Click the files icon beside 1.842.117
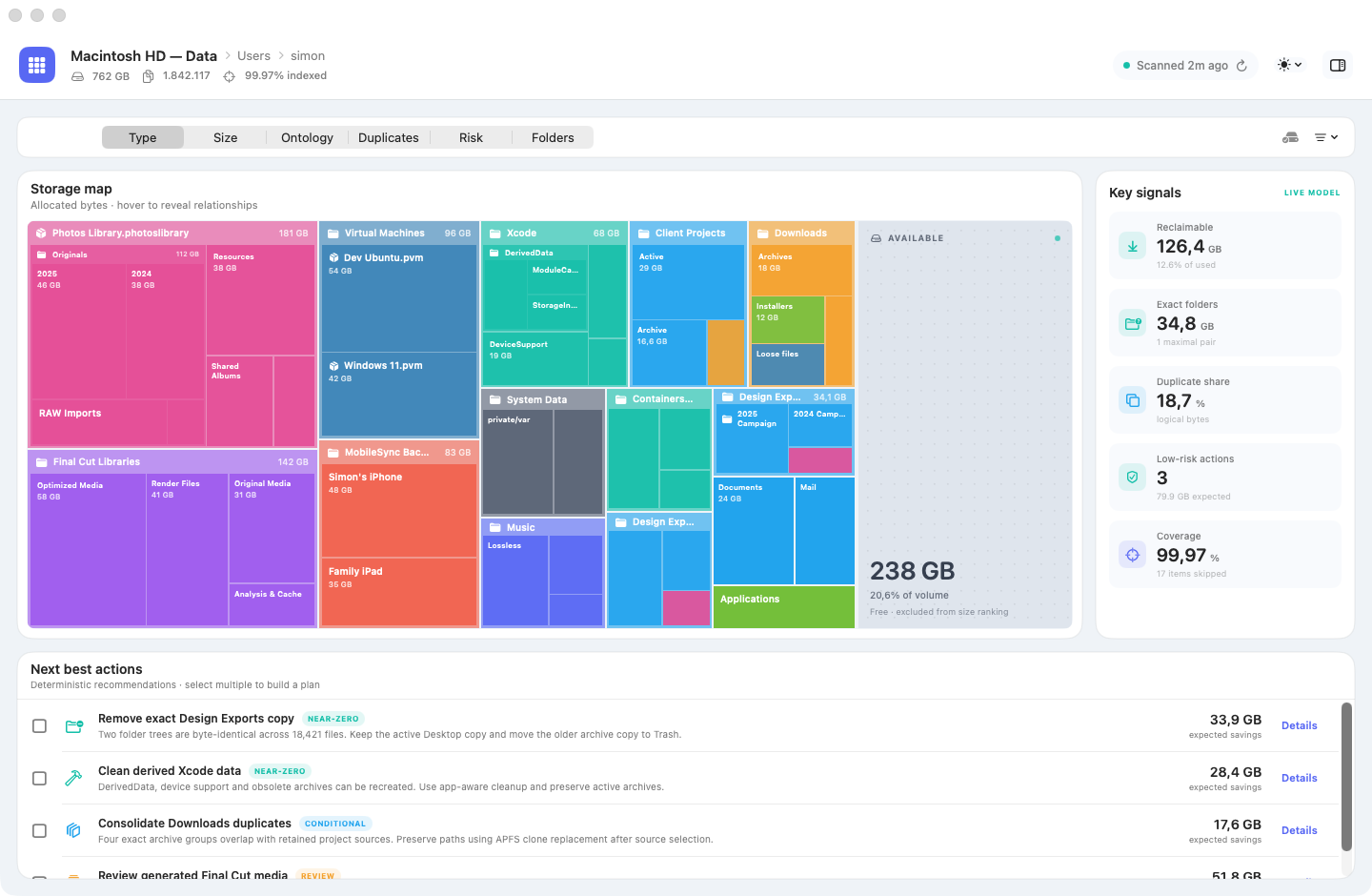Screen dimensions: 1372x896 [x=149, y=76]
